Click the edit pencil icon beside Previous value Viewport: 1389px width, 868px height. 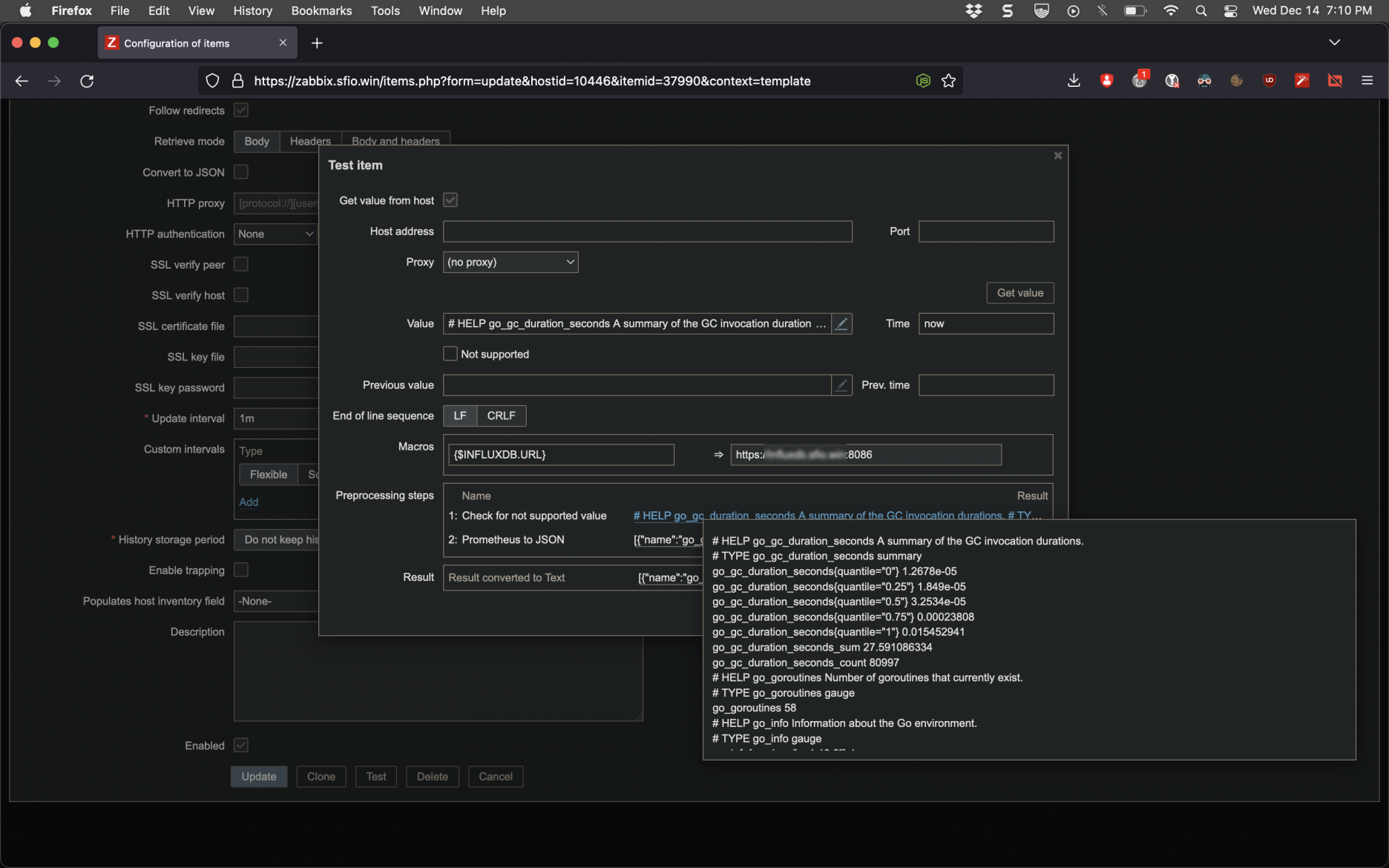click(841, 385)
